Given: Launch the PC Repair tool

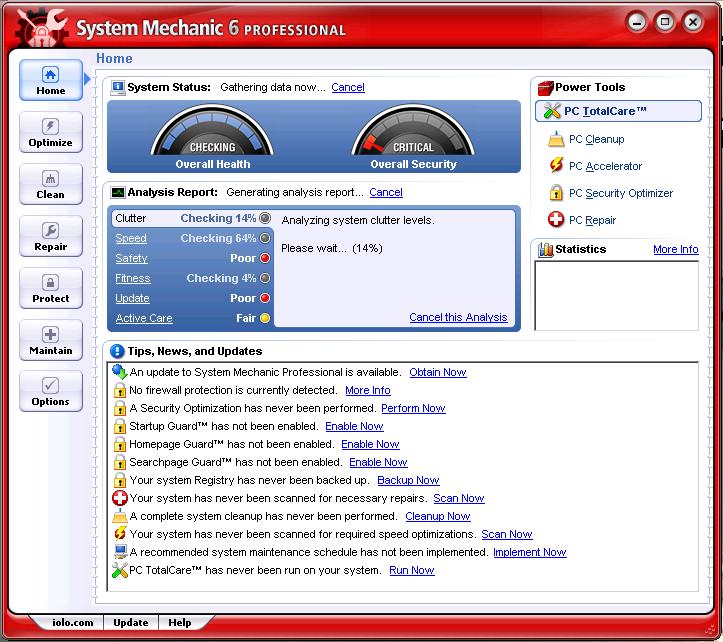Looking at the screenshot, I should pos(593,220).
